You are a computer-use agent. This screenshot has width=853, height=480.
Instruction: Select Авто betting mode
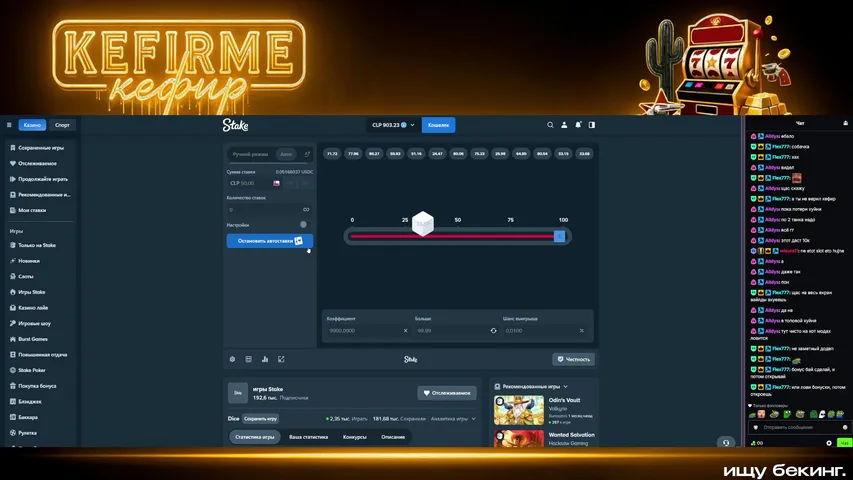(x=286, y=155)
